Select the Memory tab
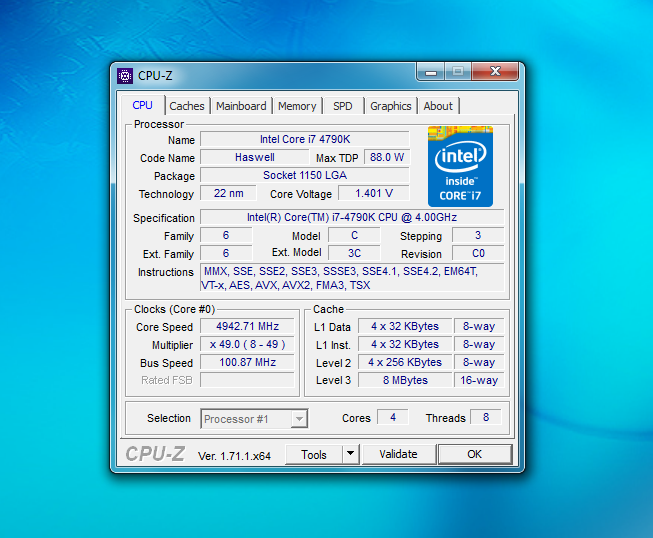 click(x=297, y=106)
